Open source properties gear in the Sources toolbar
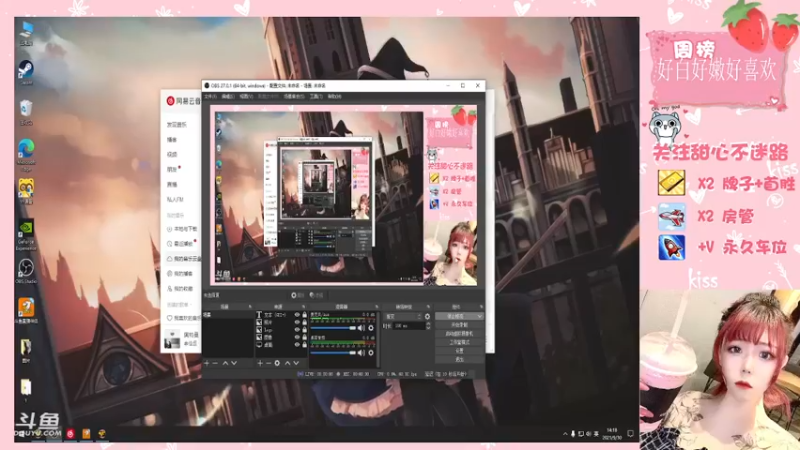 [x=277, y=363]
